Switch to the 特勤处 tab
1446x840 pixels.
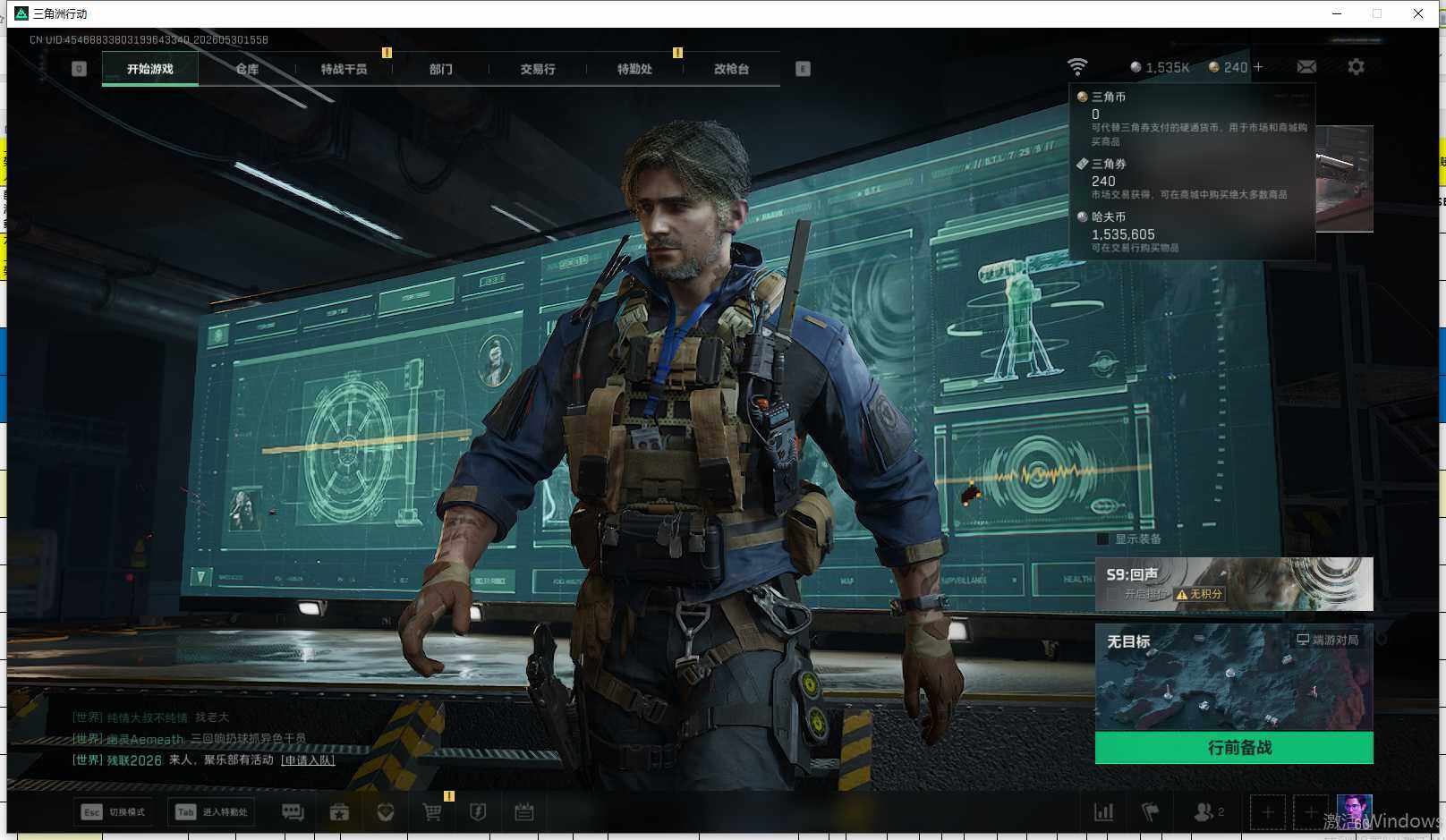click(x=634, y=69)
